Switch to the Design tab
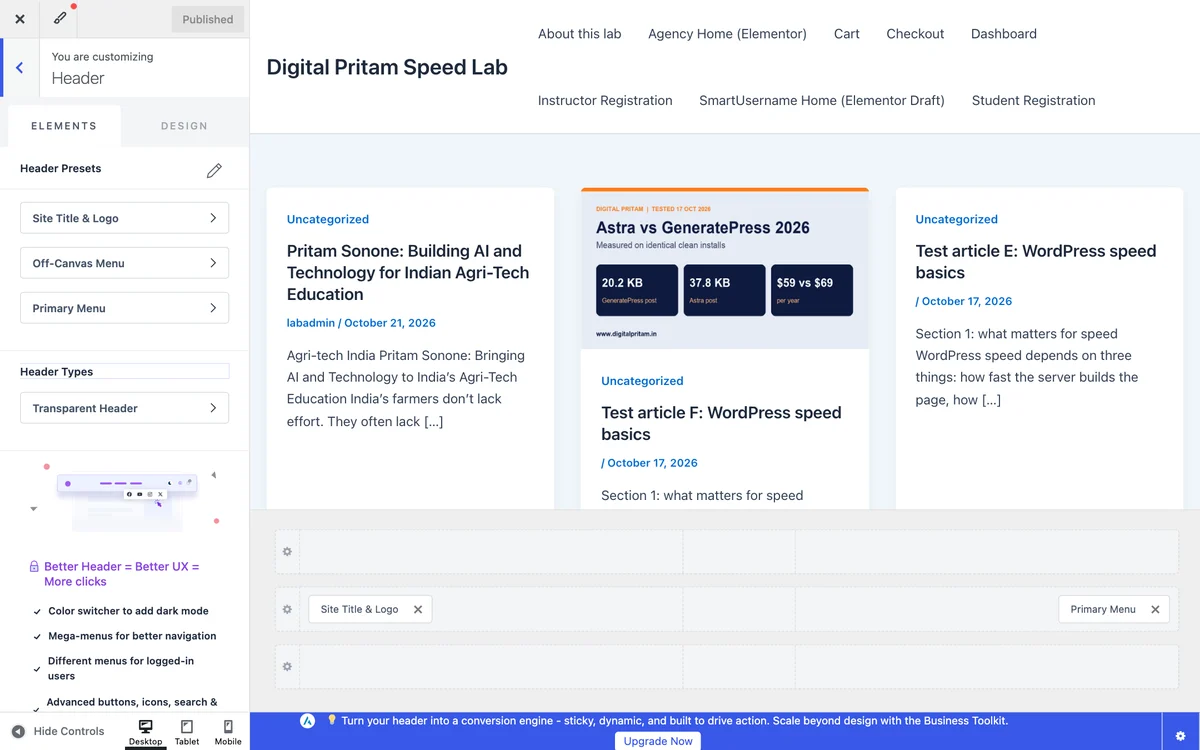 (x=184, y=126)
